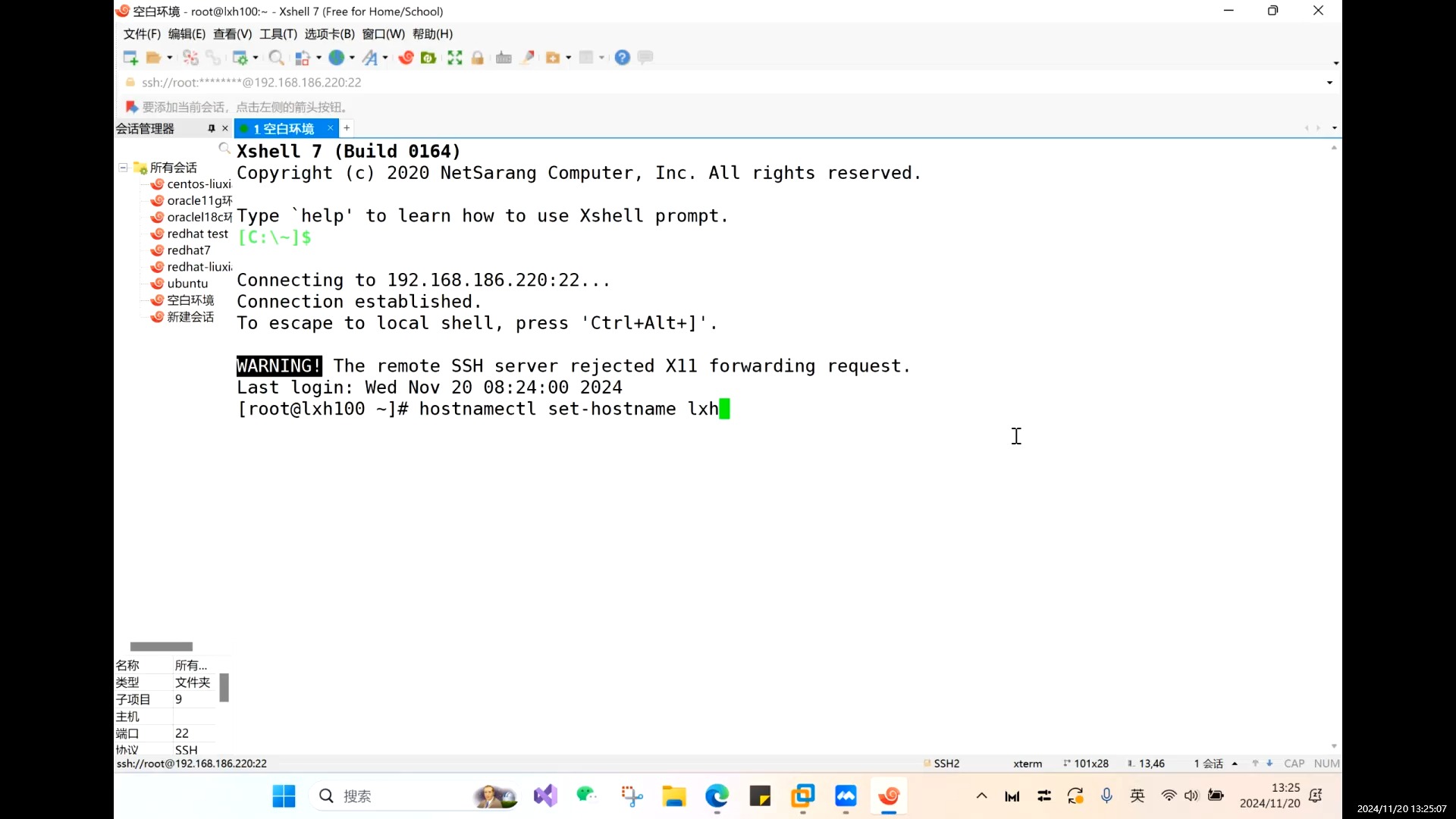Collapse the 所有会话 tree folder
Image resolution: width=1456 pixels, height=819 pixels.
pos(123,168)
